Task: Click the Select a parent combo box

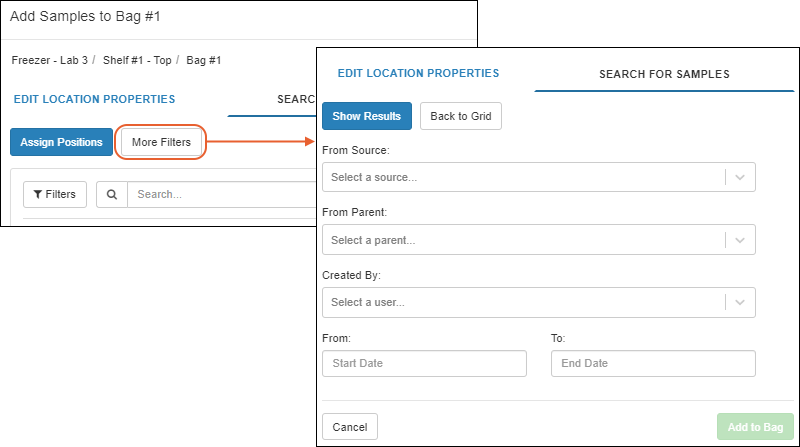Action: tap(539, 240)
